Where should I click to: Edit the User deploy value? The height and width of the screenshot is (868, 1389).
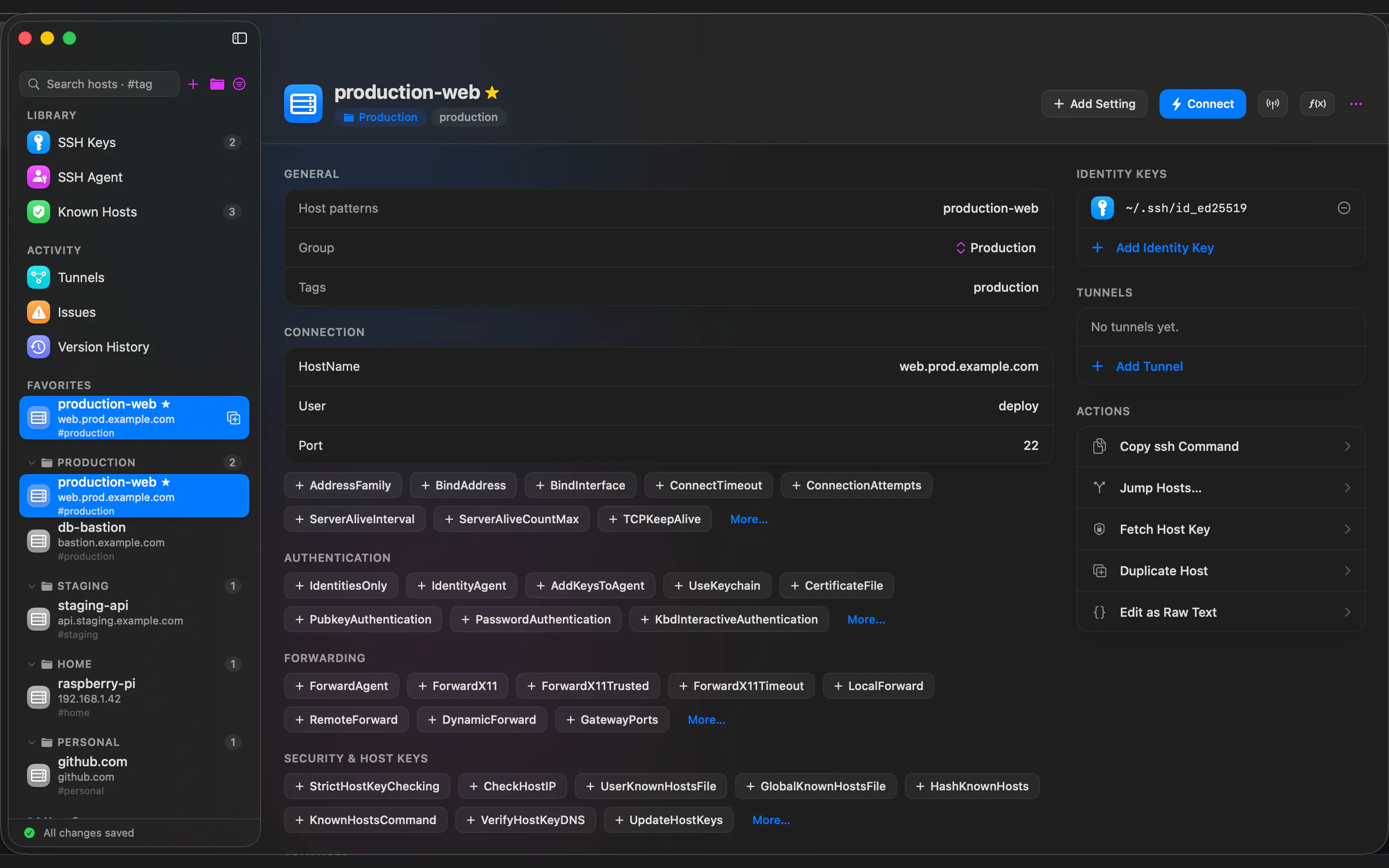coord(1018,406)
